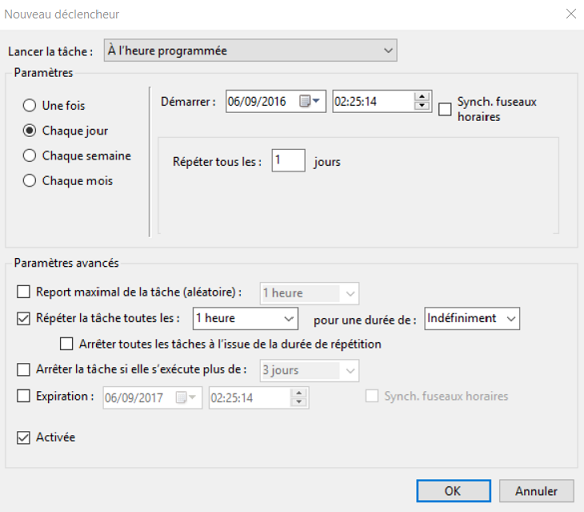
Task: Select the Chaque jour radio button
Action: (x=29, y=130)
